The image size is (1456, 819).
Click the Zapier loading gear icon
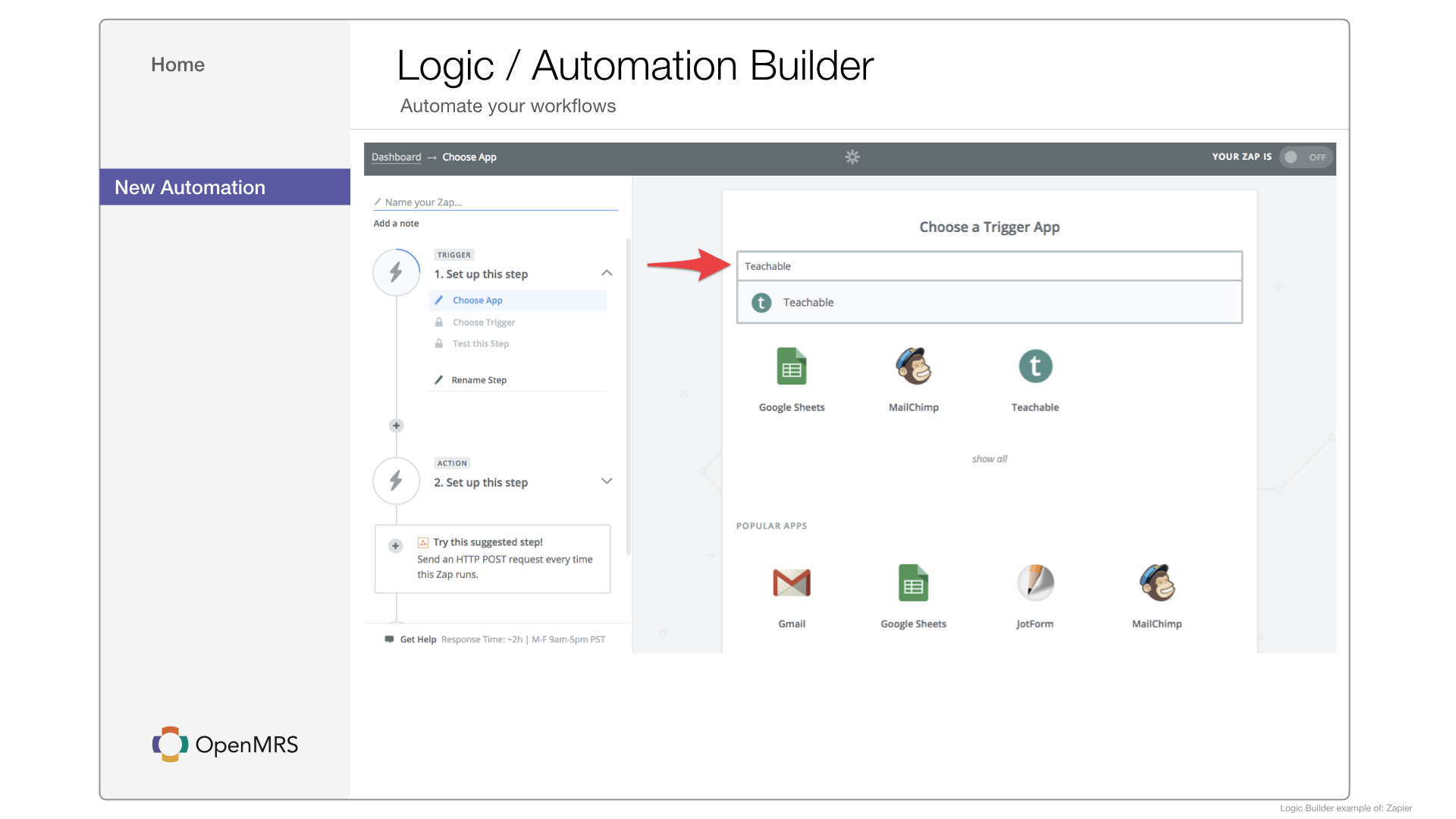tap(852, 157)
